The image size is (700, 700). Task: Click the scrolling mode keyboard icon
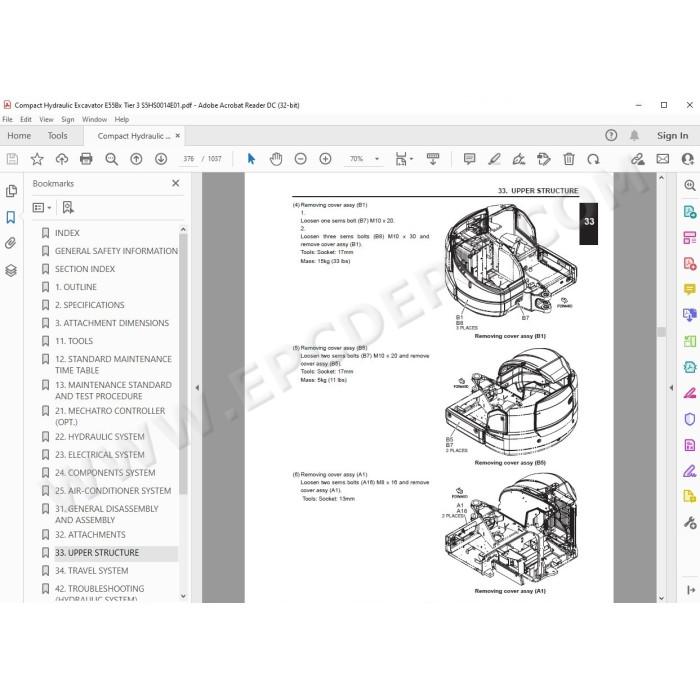[433, 159]
